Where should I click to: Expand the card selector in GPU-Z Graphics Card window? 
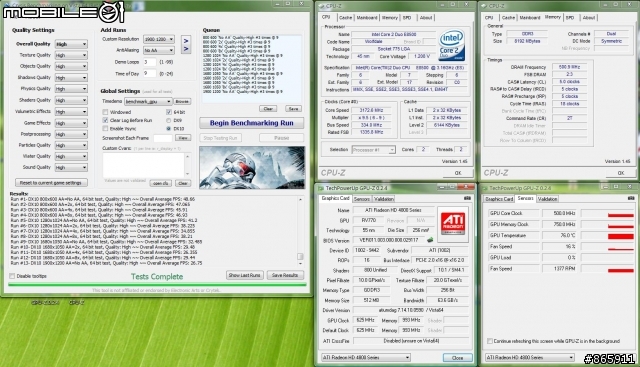pos(365,358)
